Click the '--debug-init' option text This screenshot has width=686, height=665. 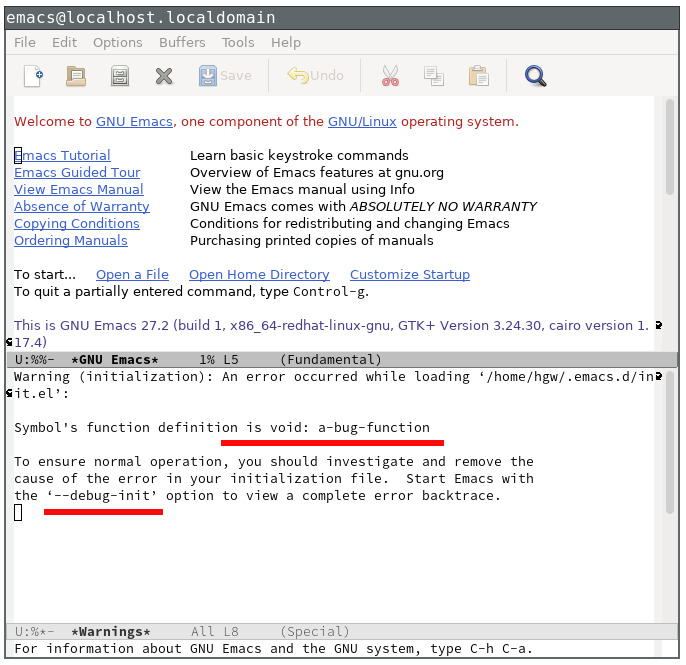(x=102, y=496)
